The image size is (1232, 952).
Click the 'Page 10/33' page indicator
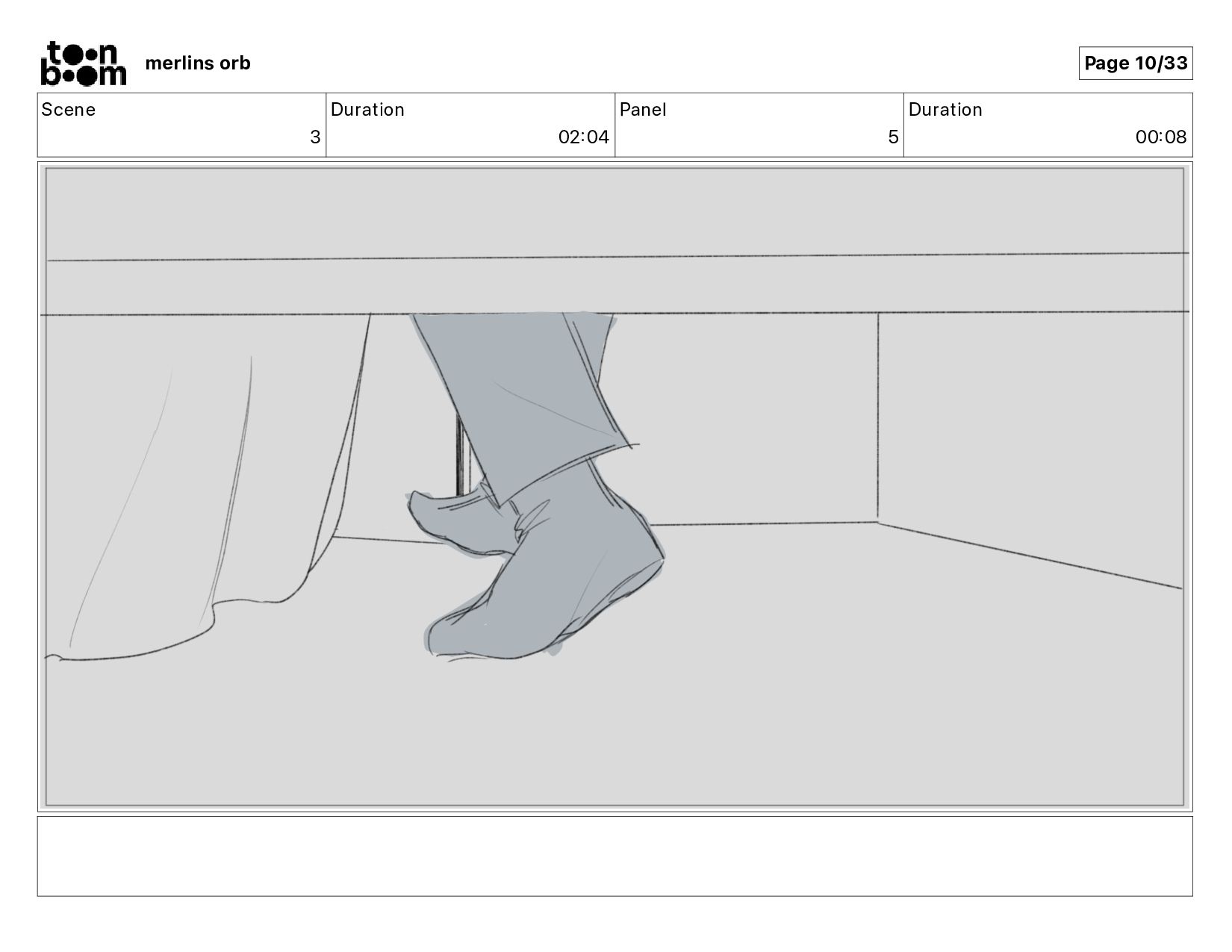point(1136,63)
